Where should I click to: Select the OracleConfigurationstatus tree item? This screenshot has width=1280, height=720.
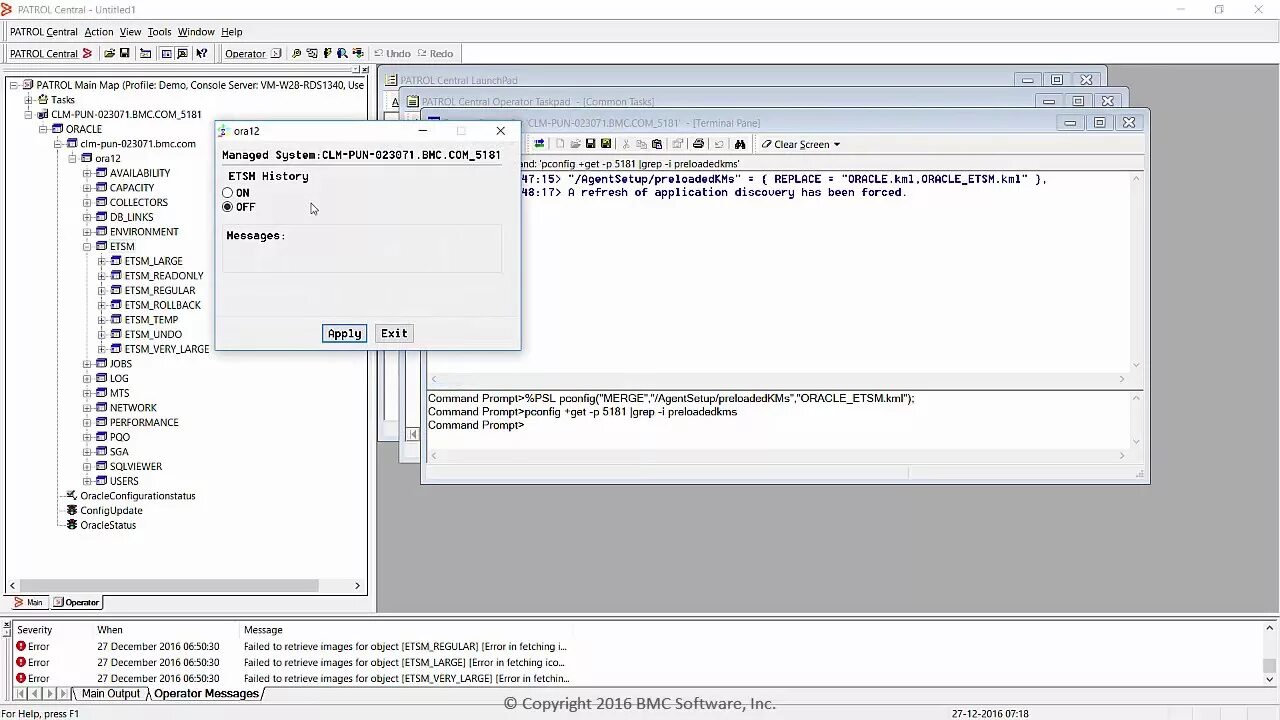138,496
